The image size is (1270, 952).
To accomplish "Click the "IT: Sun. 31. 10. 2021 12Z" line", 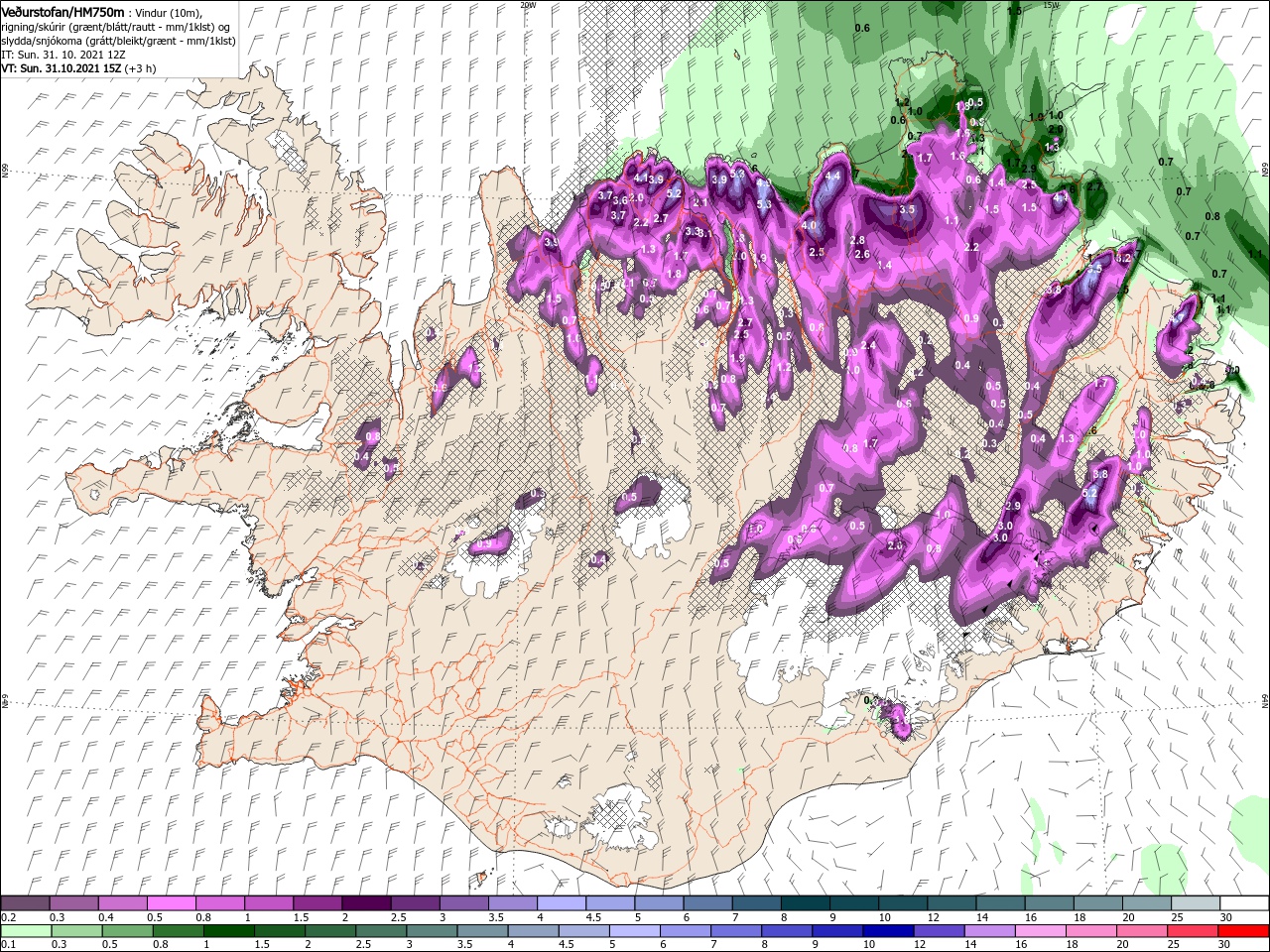I will [63, 55].
